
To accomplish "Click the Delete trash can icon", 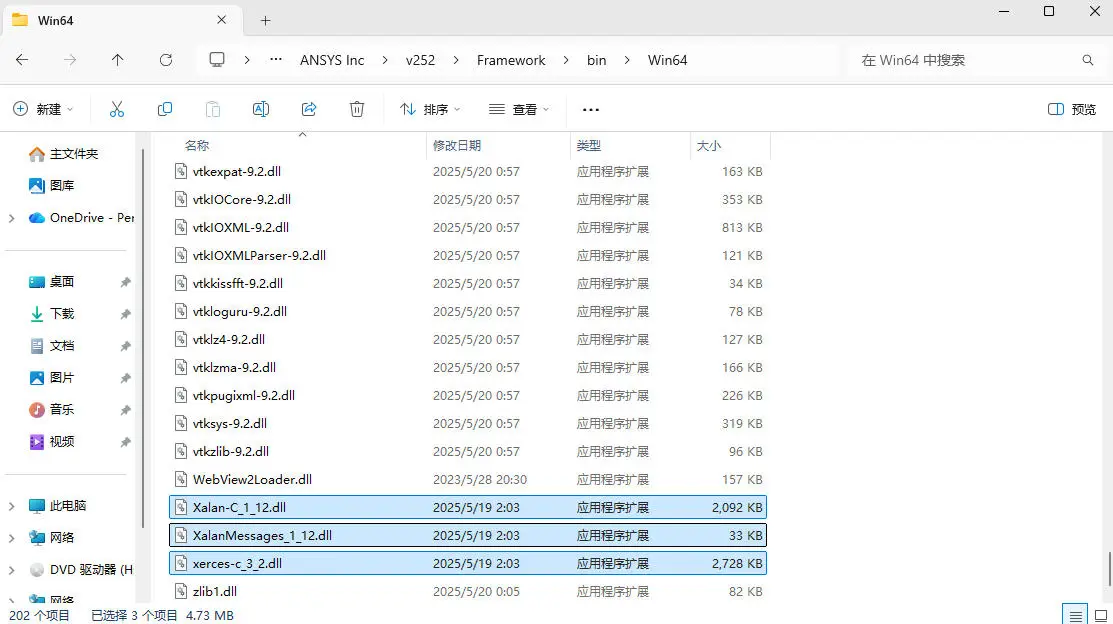I will click(357, 109).
